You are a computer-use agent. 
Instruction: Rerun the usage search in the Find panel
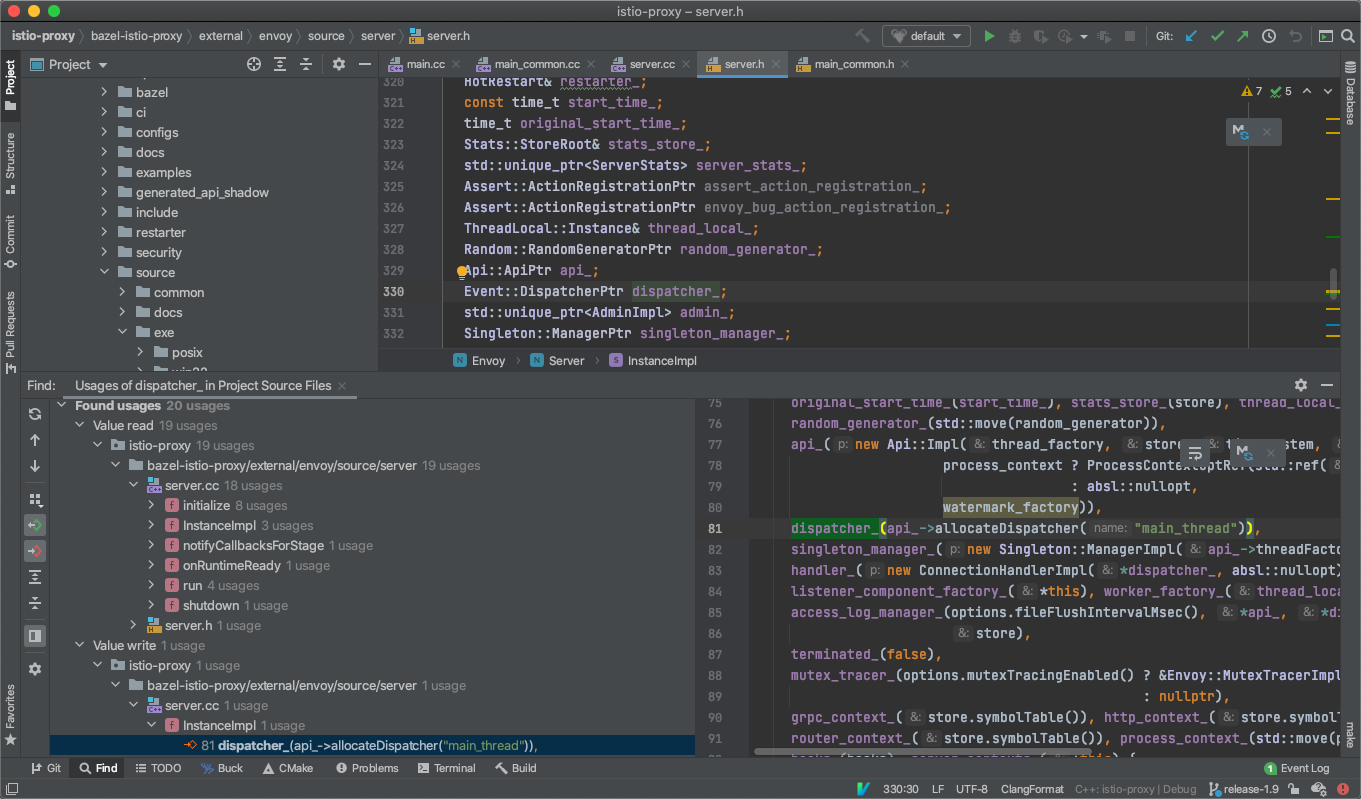35,414
